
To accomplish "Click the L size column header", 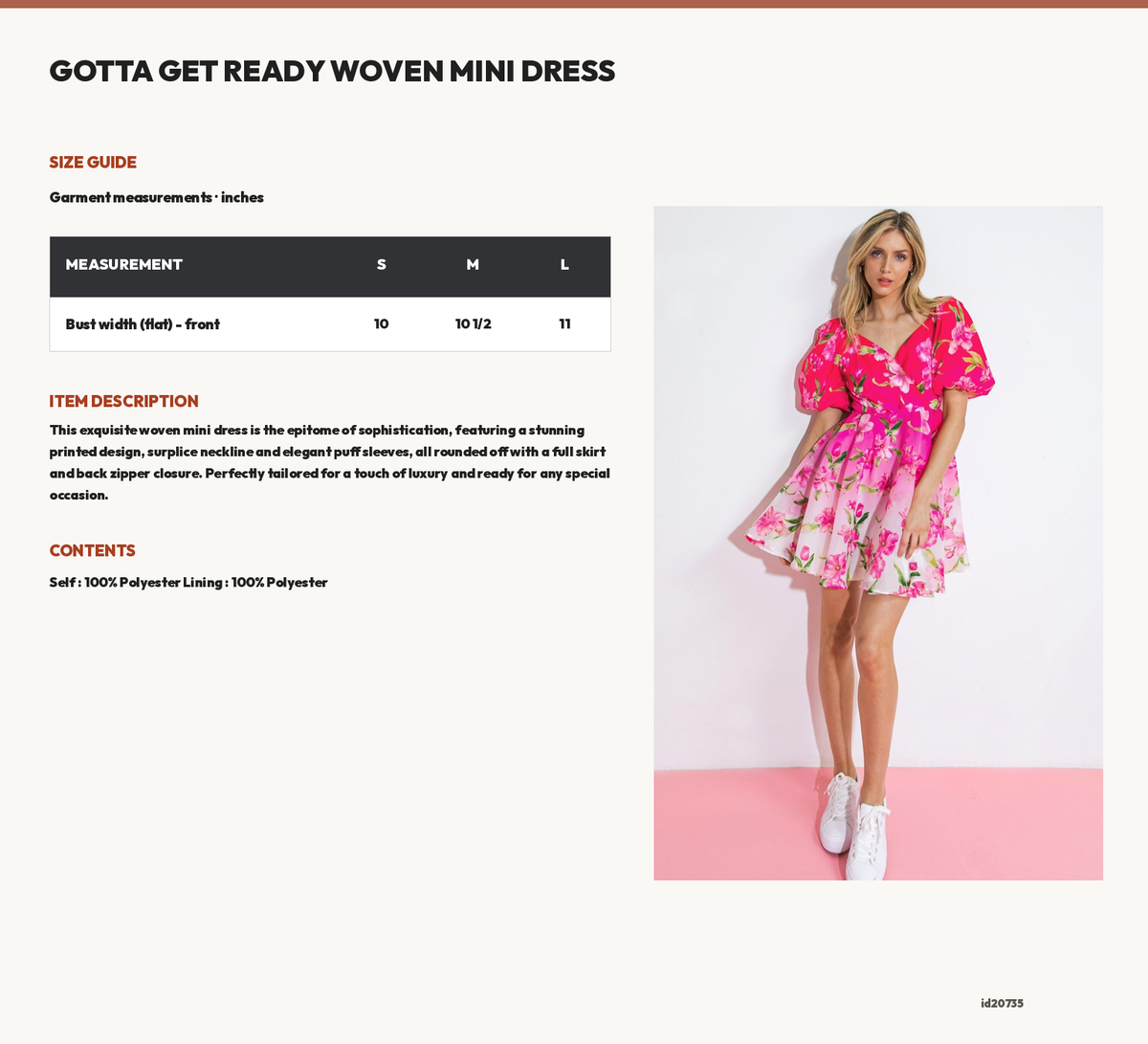I will pyautogui.click(x=564, y=264).
